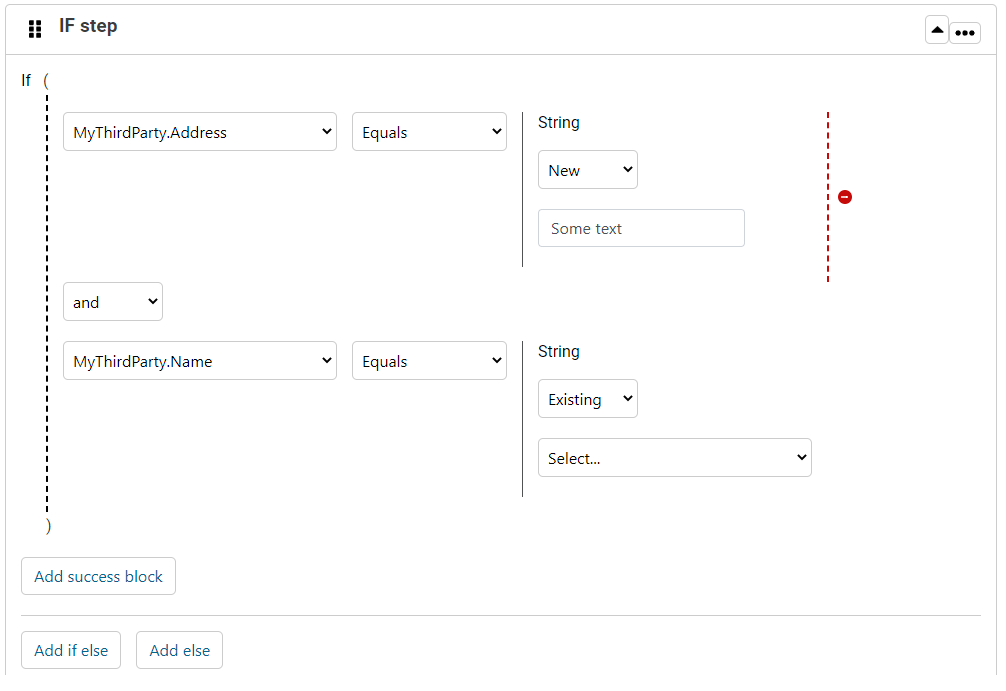
Task: Click the IF step header title
Action: (88, 26)
